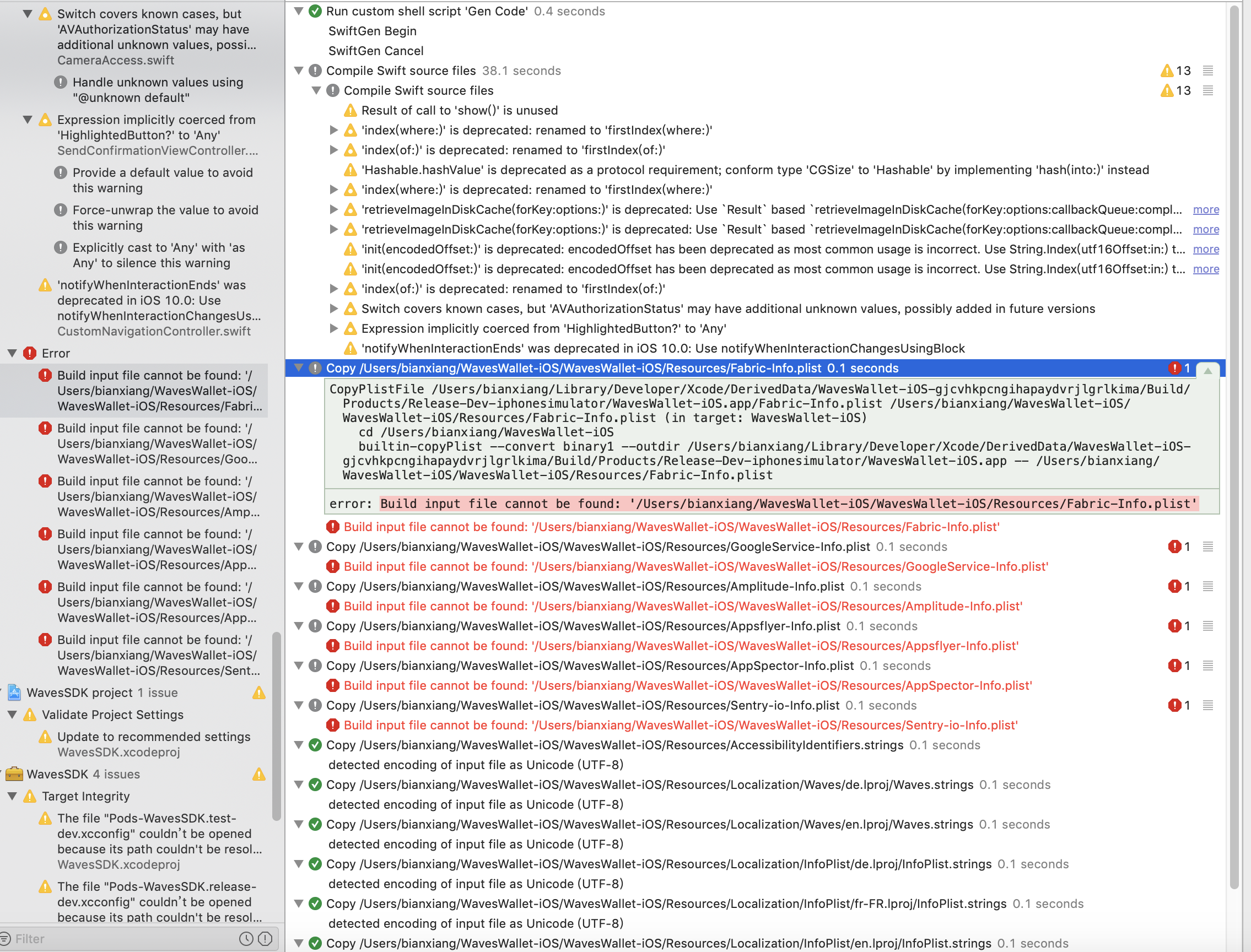Click 'more' link on last init(encodedOffset:) warning
The height and width of the screenshot is (952, 1251).
[1206, 269]
